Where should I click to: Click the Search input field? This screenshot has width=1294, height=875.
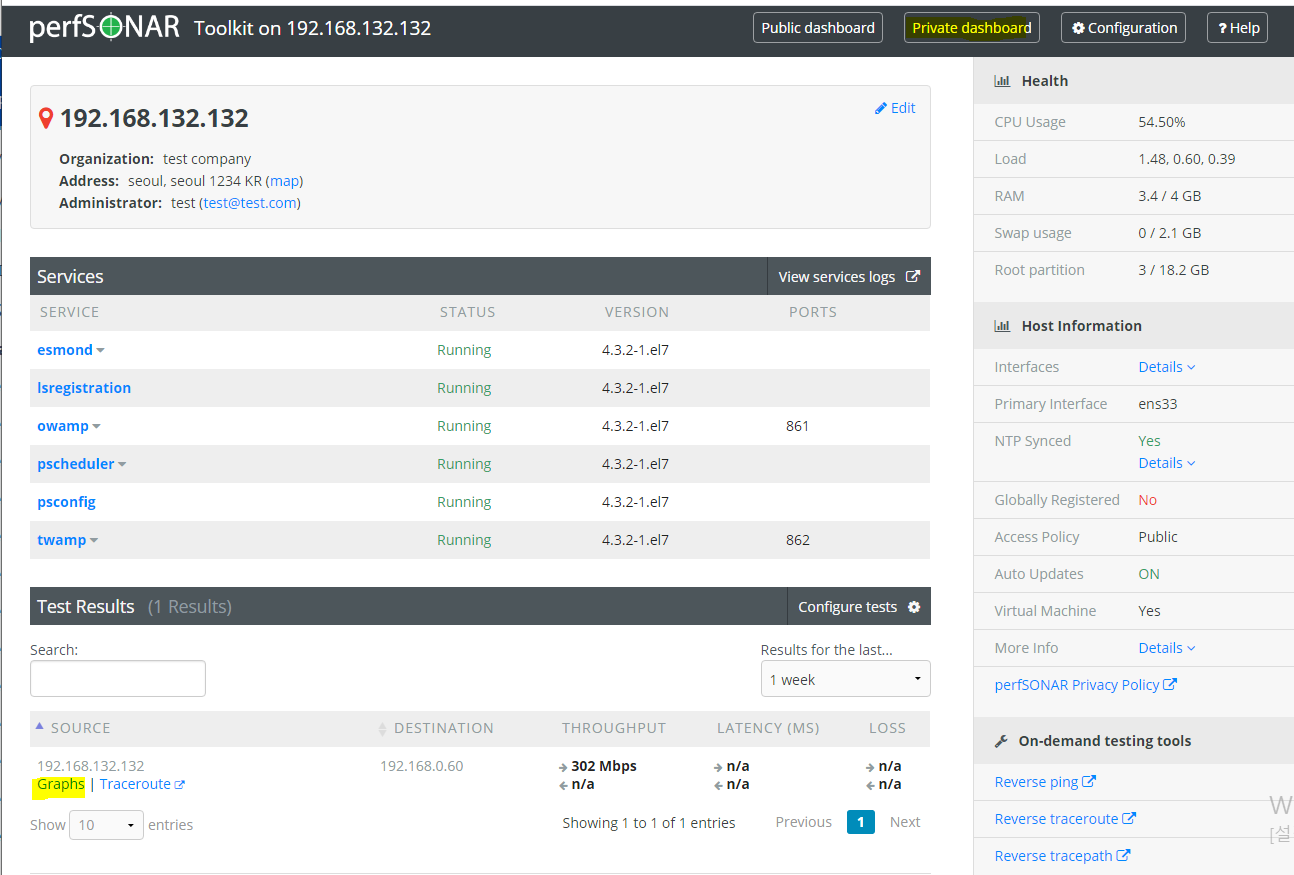(x=118, y=678)
